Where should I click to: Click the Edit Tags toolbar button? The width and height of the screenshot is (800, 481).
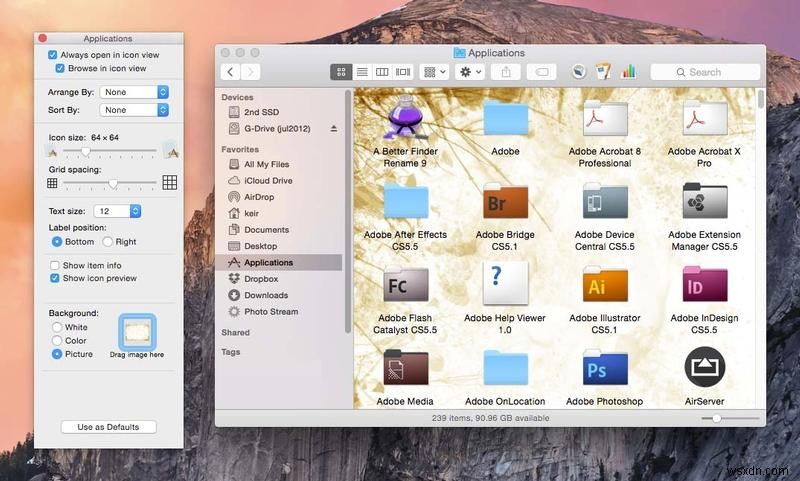tap(541, 72)
